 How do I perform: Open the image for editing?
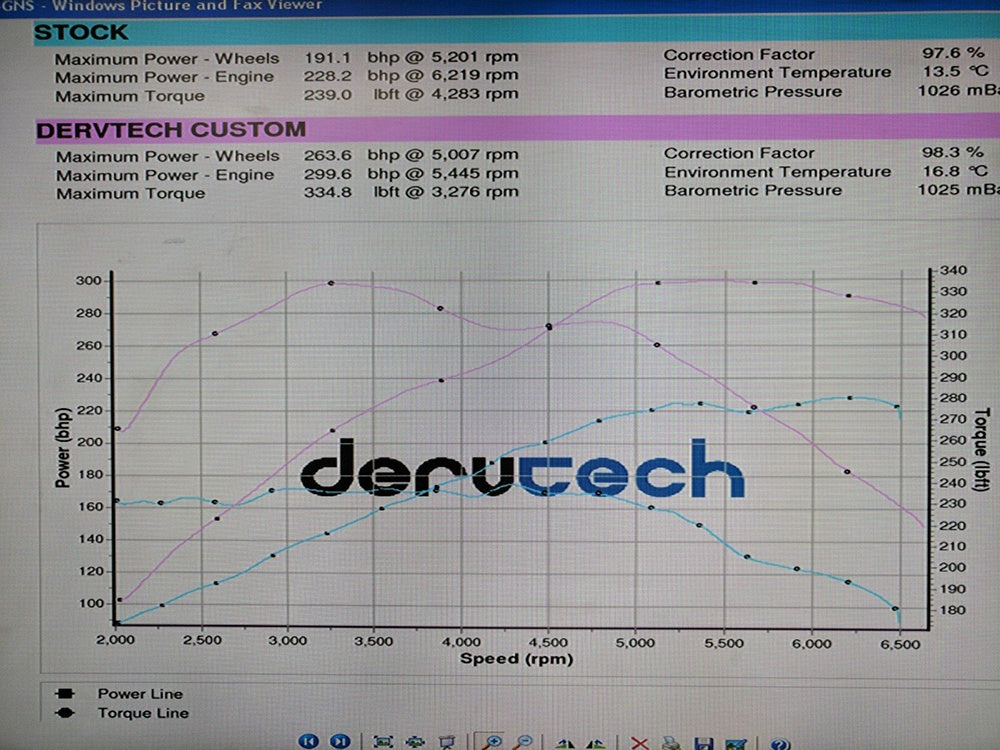736,741
